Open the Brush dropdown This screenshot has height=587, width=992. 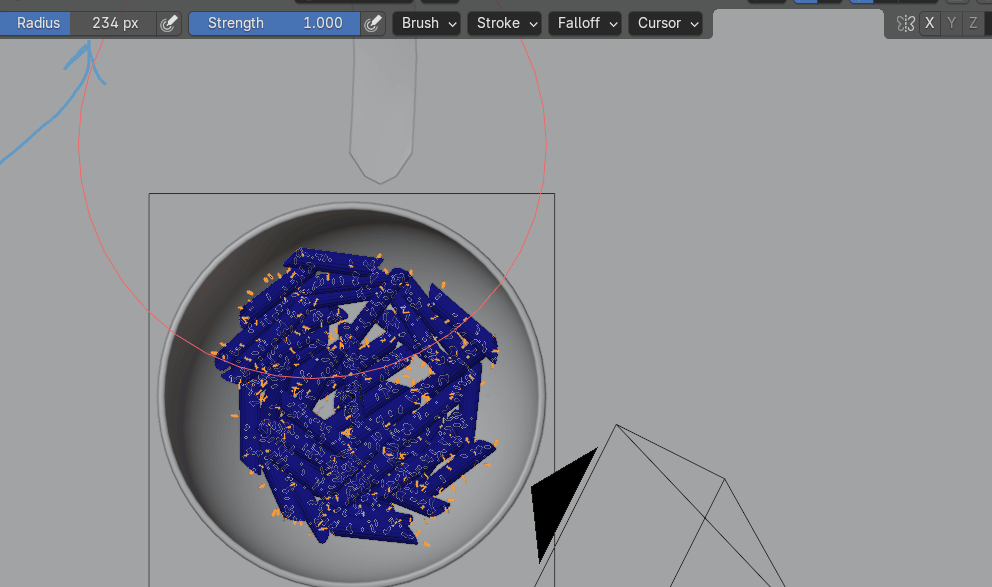coord(426,23)
